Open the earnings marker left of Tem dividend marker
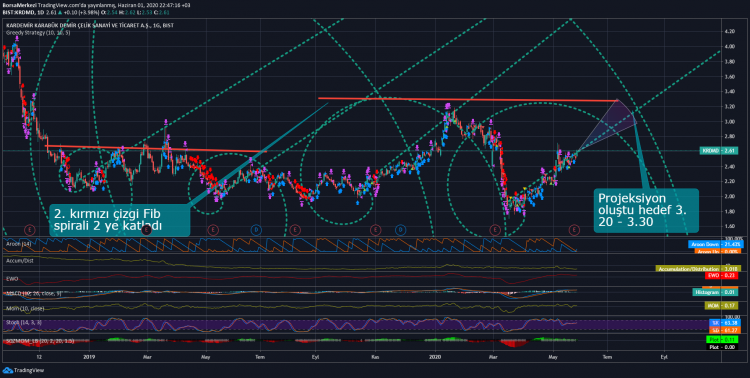The image size is (750, 378). point(213,230)
